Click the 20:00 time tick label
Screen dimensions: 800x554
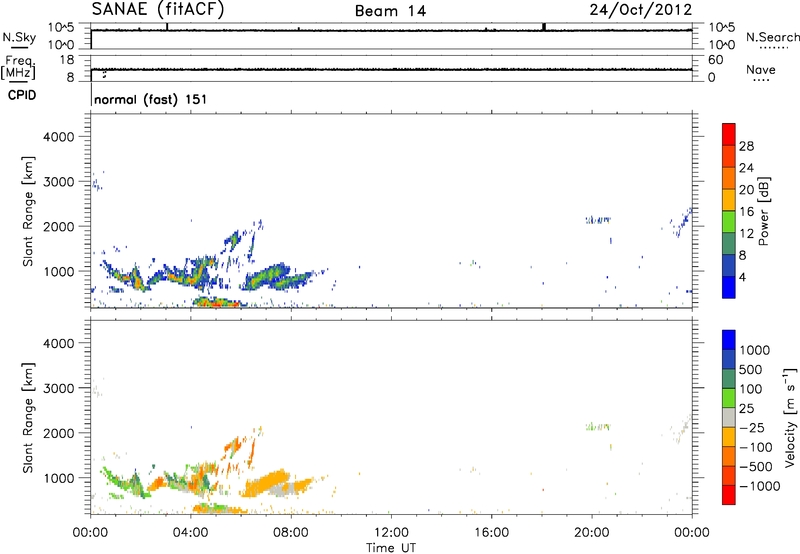click(591, 533)
